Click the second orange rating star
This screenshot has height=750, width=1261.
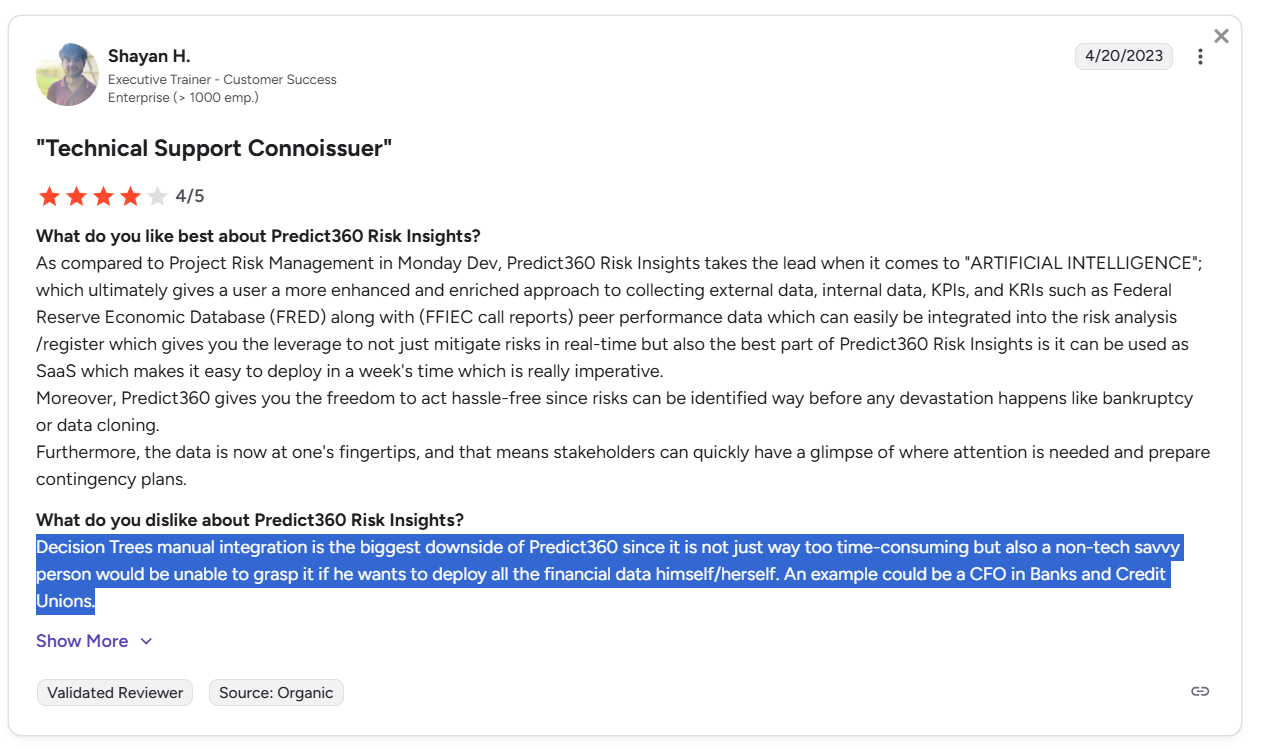click(76, 196)
